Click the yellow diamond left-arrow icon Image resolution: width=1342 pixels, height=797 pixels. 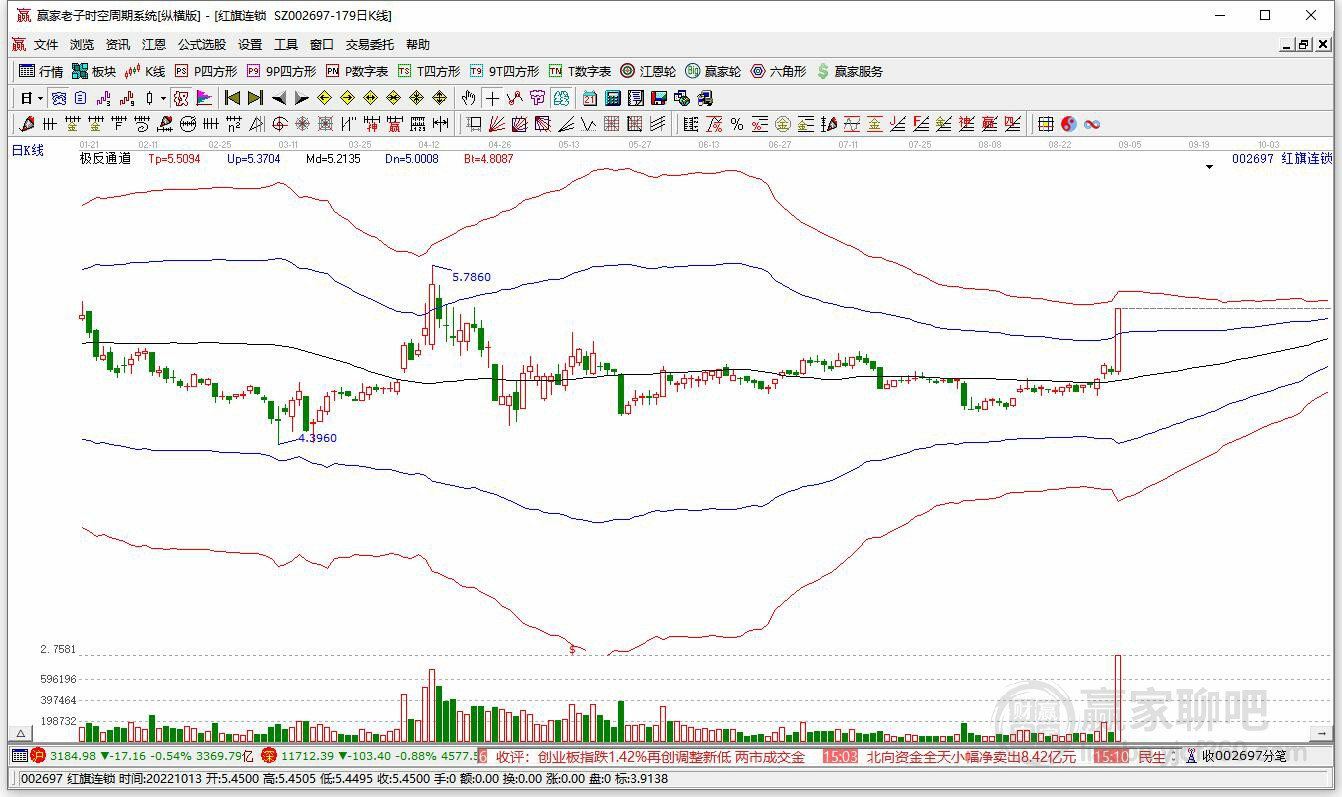[x=324, y=98]
